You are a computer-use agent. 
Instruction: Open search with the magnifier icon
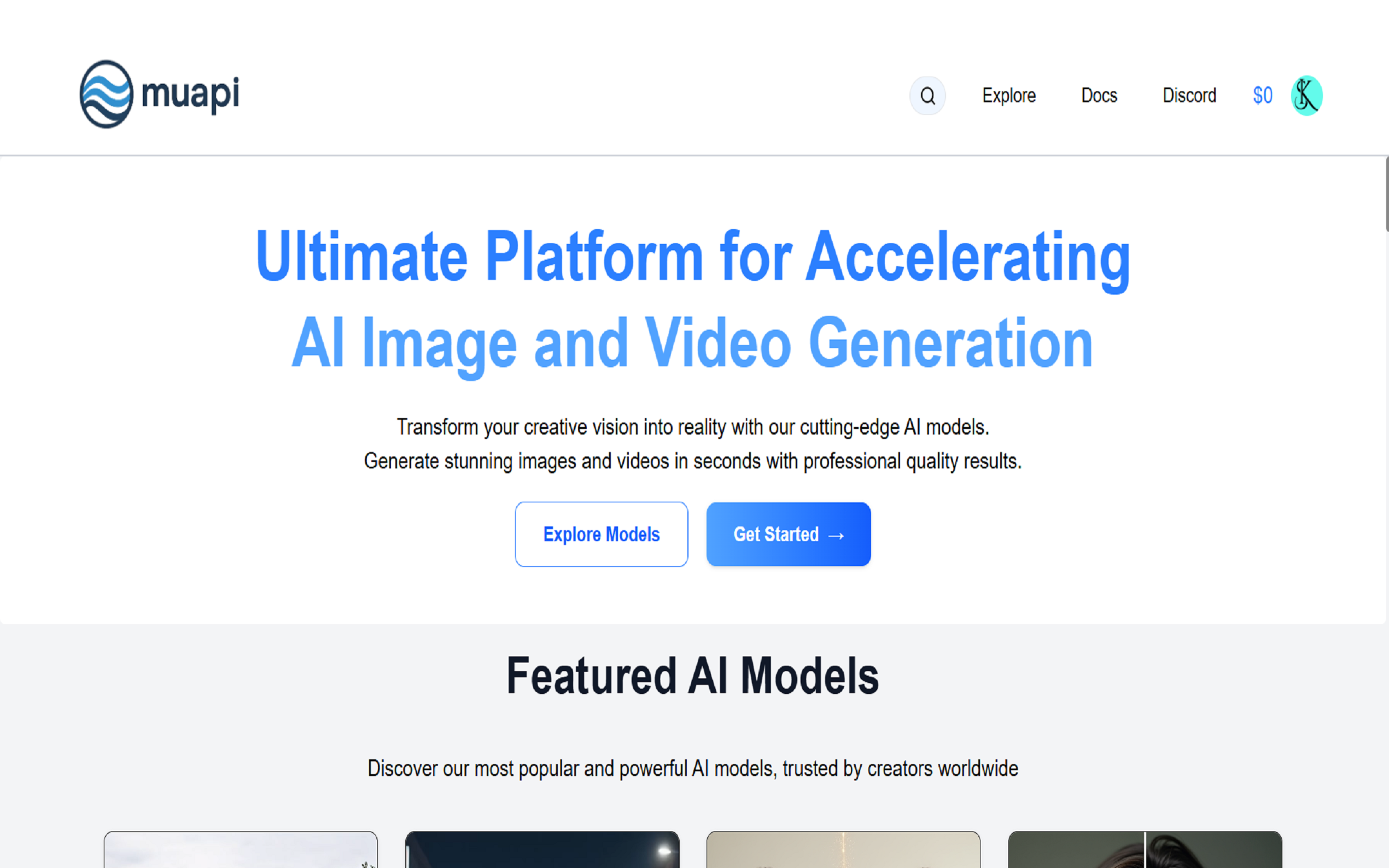click(x=927, y=95)
